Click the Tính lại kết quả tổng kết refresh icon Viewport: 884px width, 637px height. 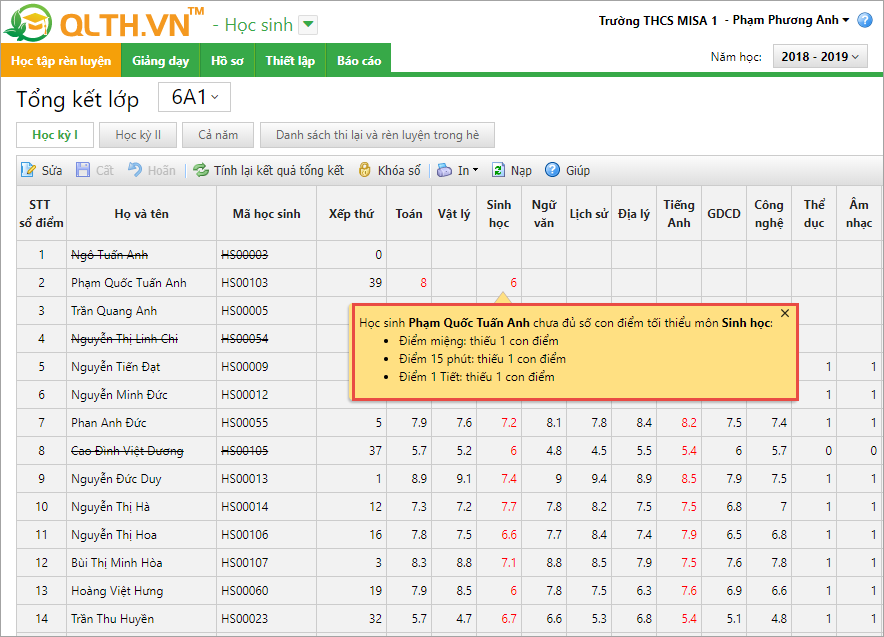[201, 171]
